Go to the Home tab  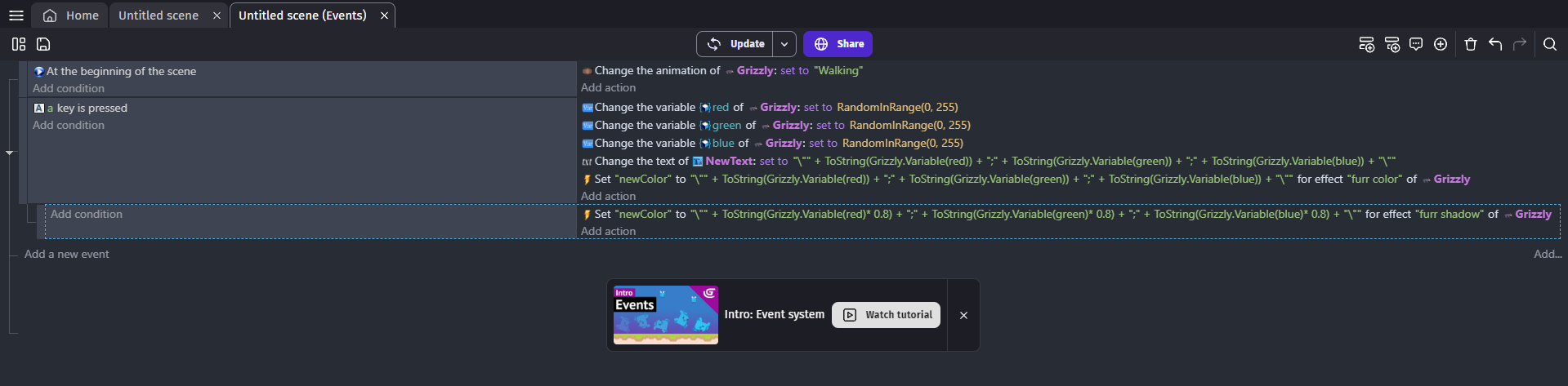[71, 16]
